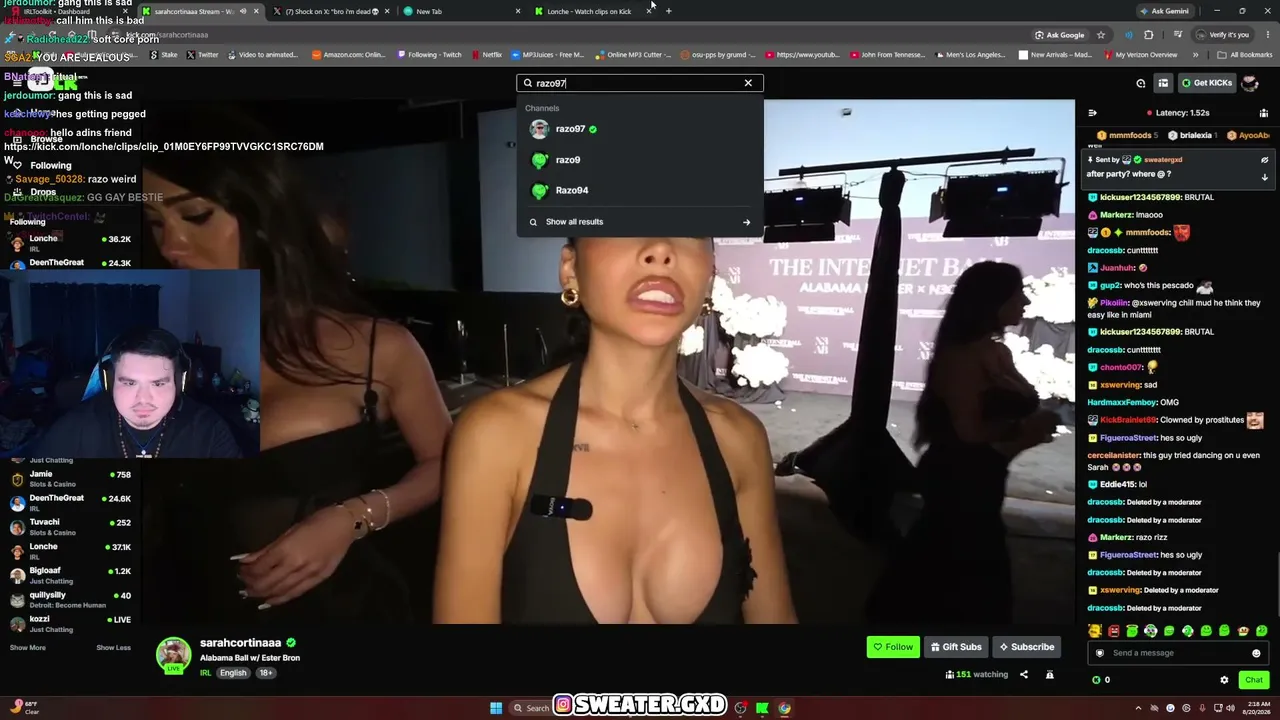The height and width of the screenshot is (720, 1280).
Task: Expand sidebar with Show More
Action: tap(27, 648)
